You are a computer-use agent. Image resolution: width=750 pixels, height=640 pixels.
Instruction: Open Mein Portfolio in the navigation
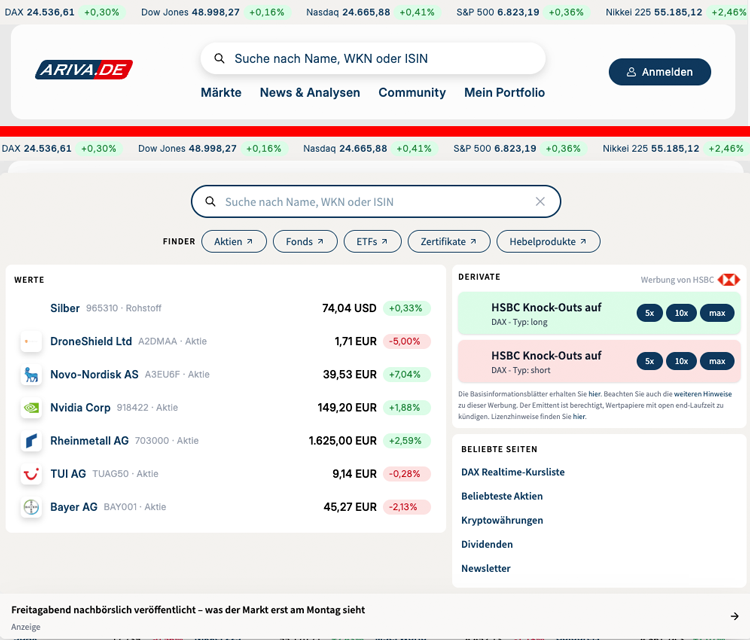click(x=504, y=93)
